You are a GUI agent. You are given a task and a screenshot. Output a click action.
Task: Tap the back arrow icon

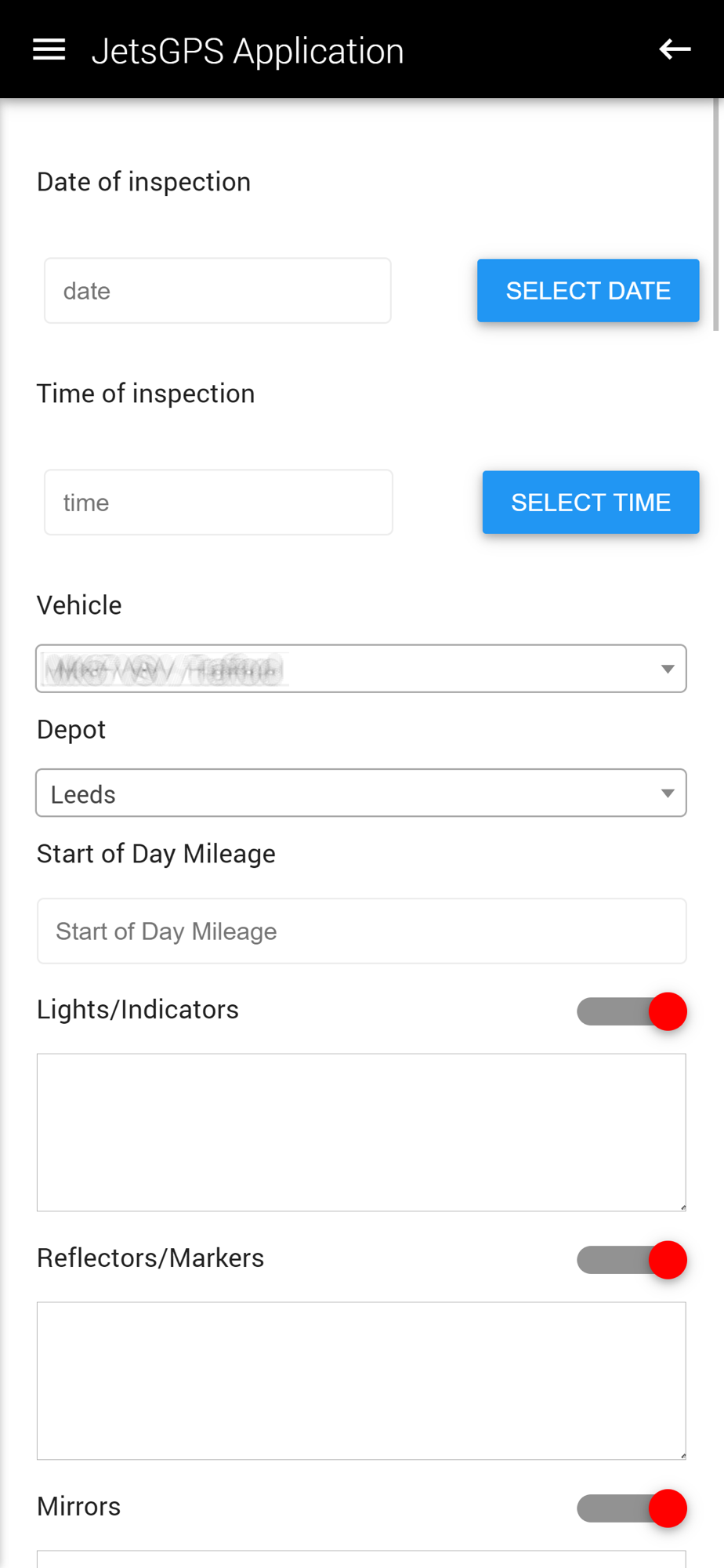point(674,50)
